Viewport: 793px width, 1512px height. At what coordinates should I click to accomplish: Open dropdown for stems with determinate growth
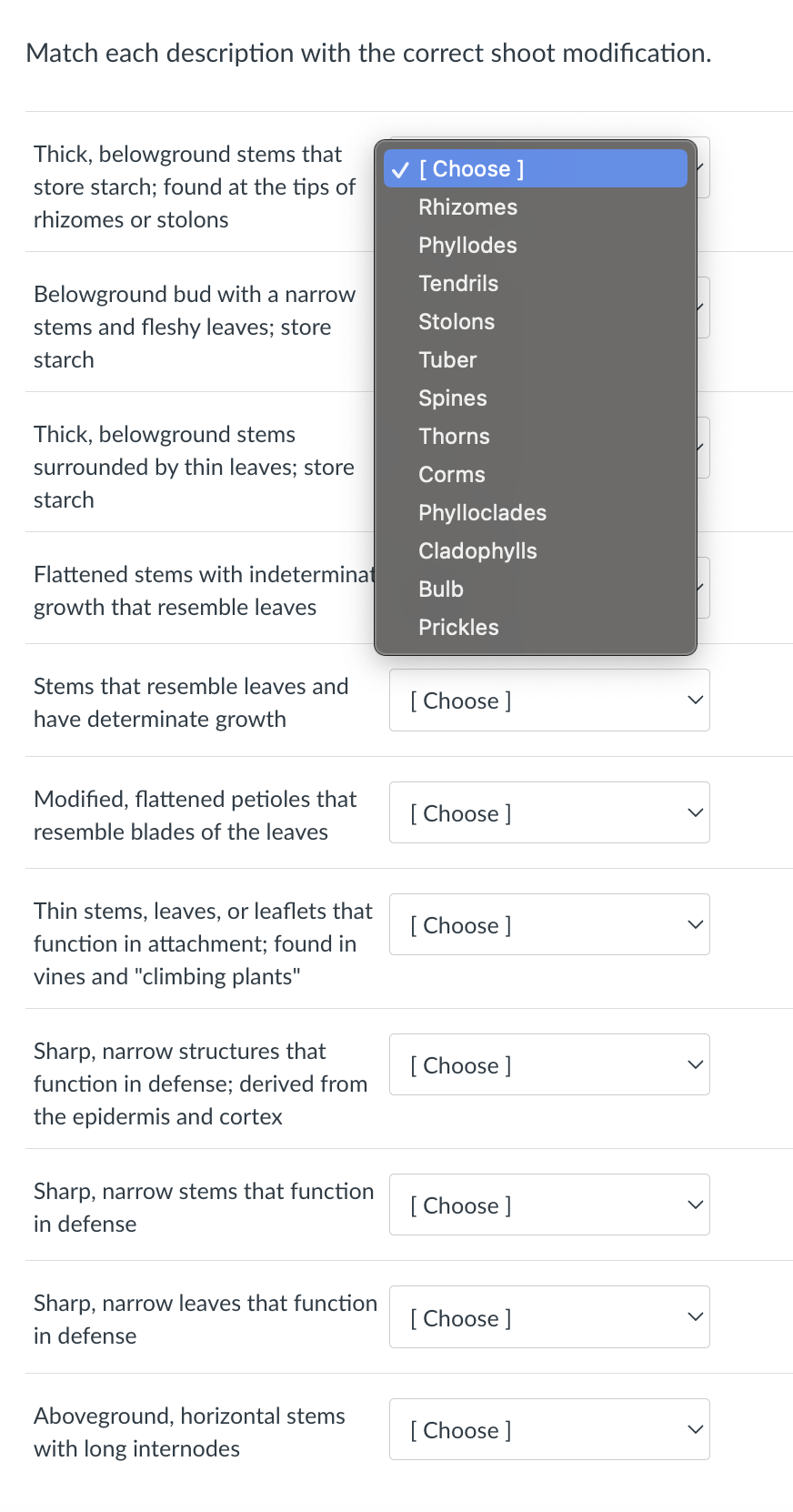coord(549,701)
